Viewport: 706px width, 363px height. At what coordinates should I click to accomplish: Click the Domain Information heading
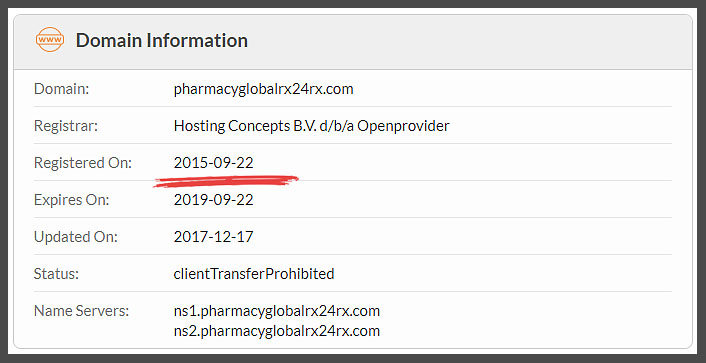(x=162, y=40)
